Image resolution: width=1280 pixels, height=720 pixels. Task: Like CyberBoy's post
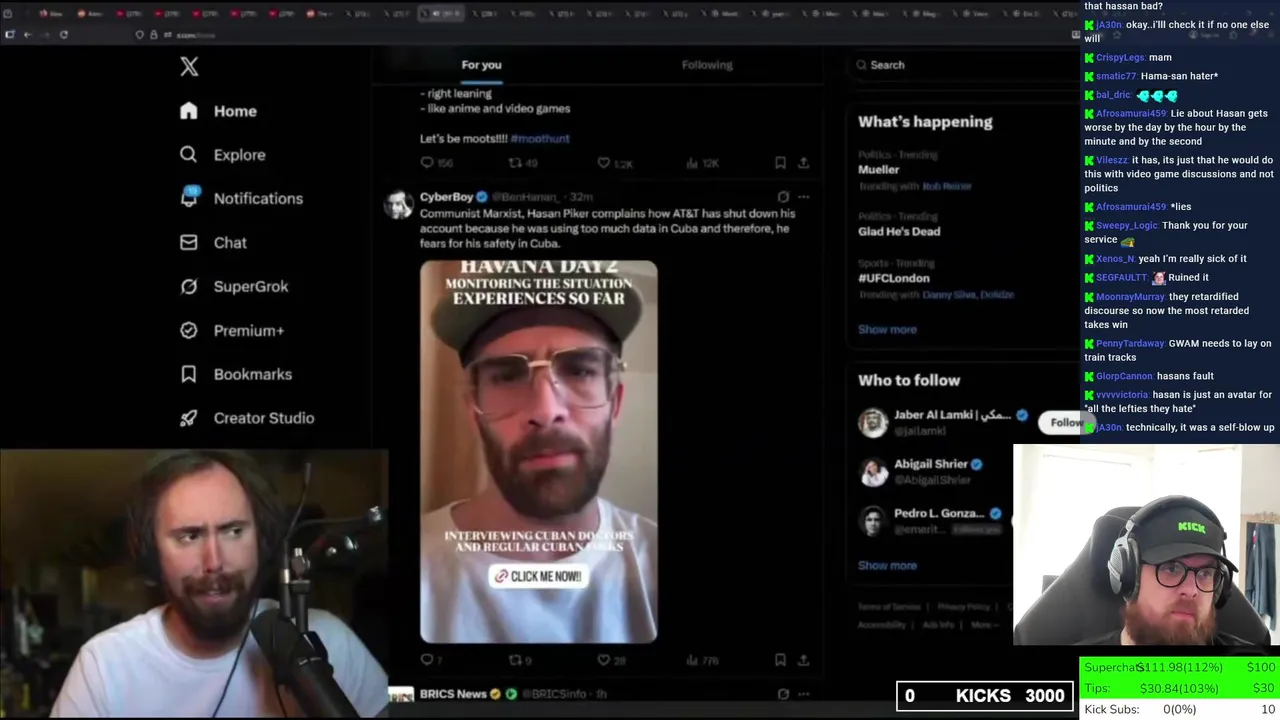click(x=604, y=660)
